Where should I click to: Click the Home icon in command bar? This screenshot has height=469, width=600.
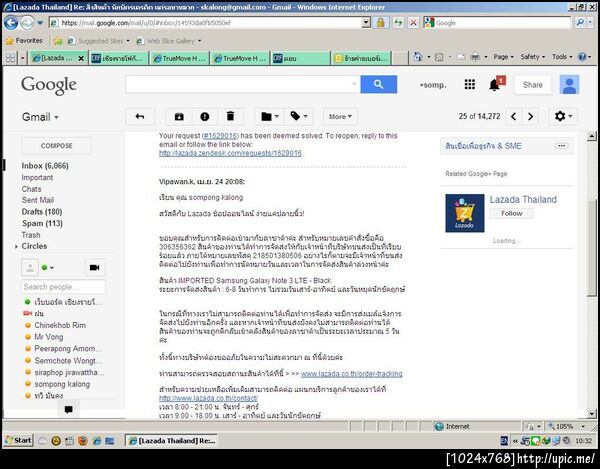coord(418,57)
